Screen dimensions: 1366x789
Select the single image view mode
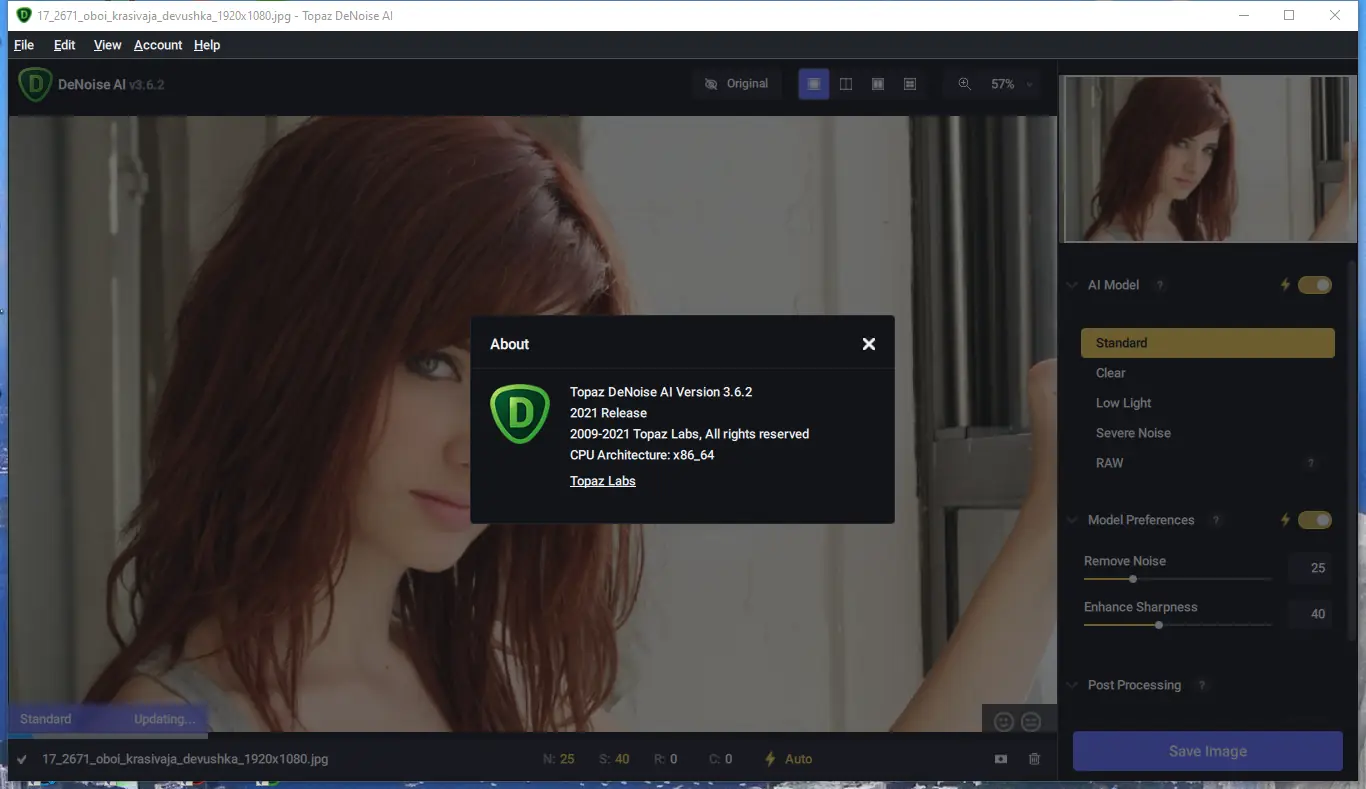tap(813, 84)
